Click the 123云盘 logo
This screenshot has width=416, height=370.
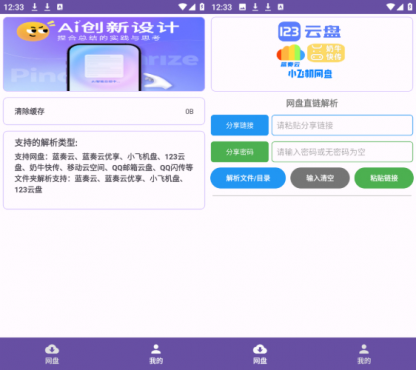pos(309,32)
